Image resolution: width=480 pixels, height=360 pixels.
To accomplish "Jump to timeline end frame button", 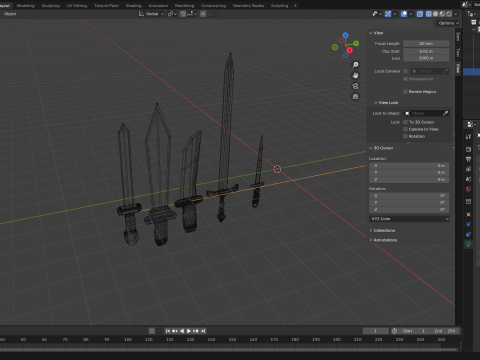I will (x=203, y=331).
